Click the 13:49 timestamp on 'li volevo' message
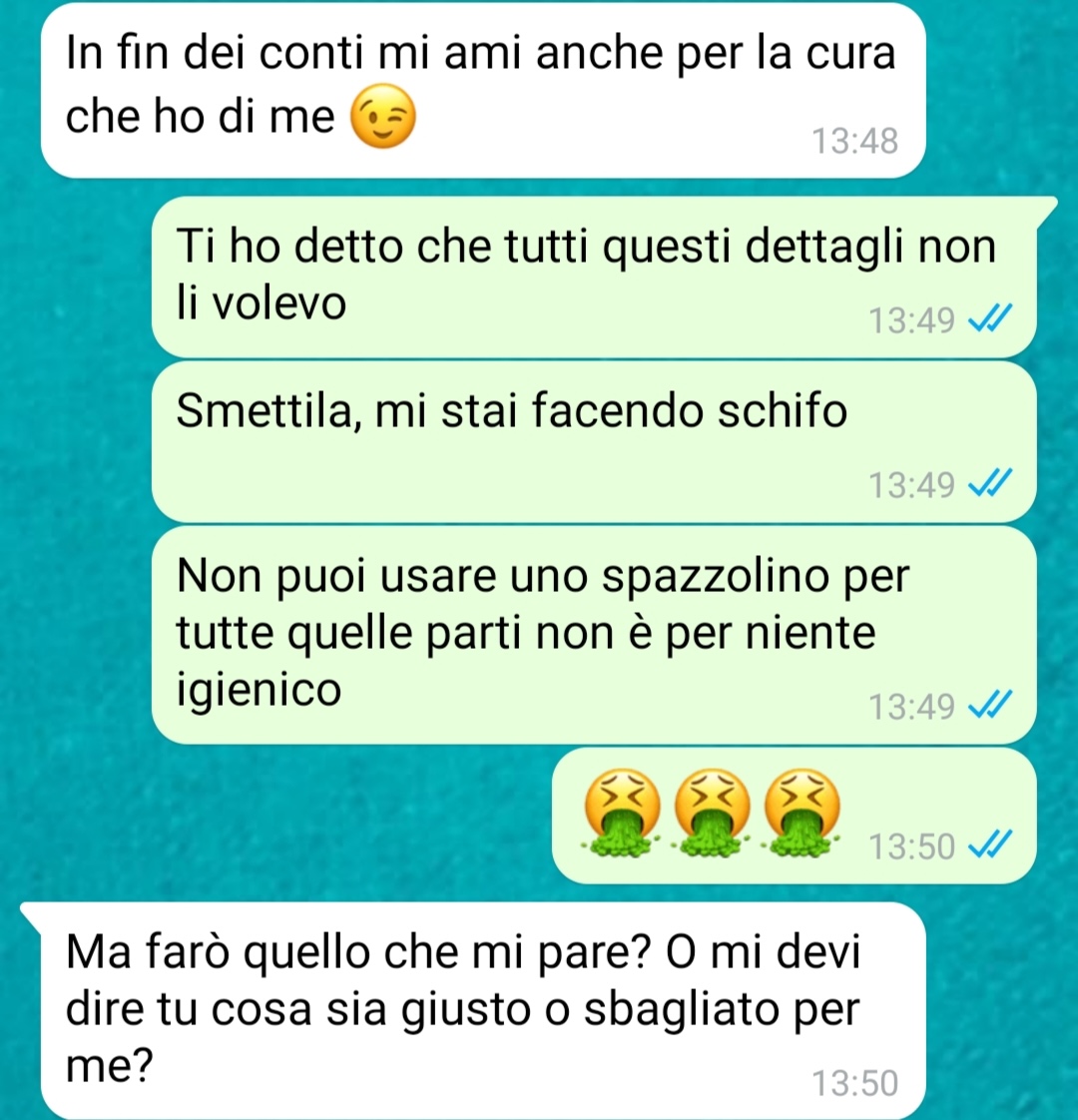 (x=911, y=320)
